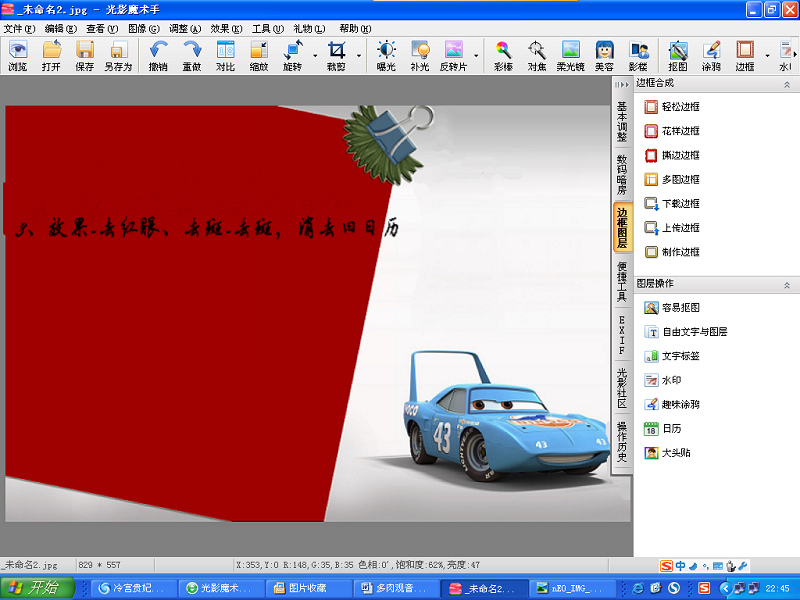800x600 pixels.
Task: Click the 保存 (Save) toolbar icon
Action: tap(85, 56)
